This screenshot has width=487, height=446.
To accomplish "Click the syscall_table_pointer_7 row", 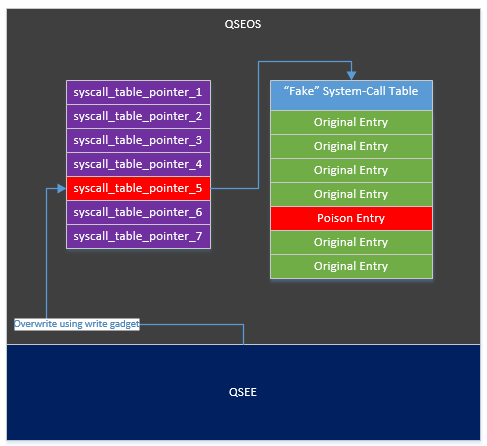I will point(138,236).
